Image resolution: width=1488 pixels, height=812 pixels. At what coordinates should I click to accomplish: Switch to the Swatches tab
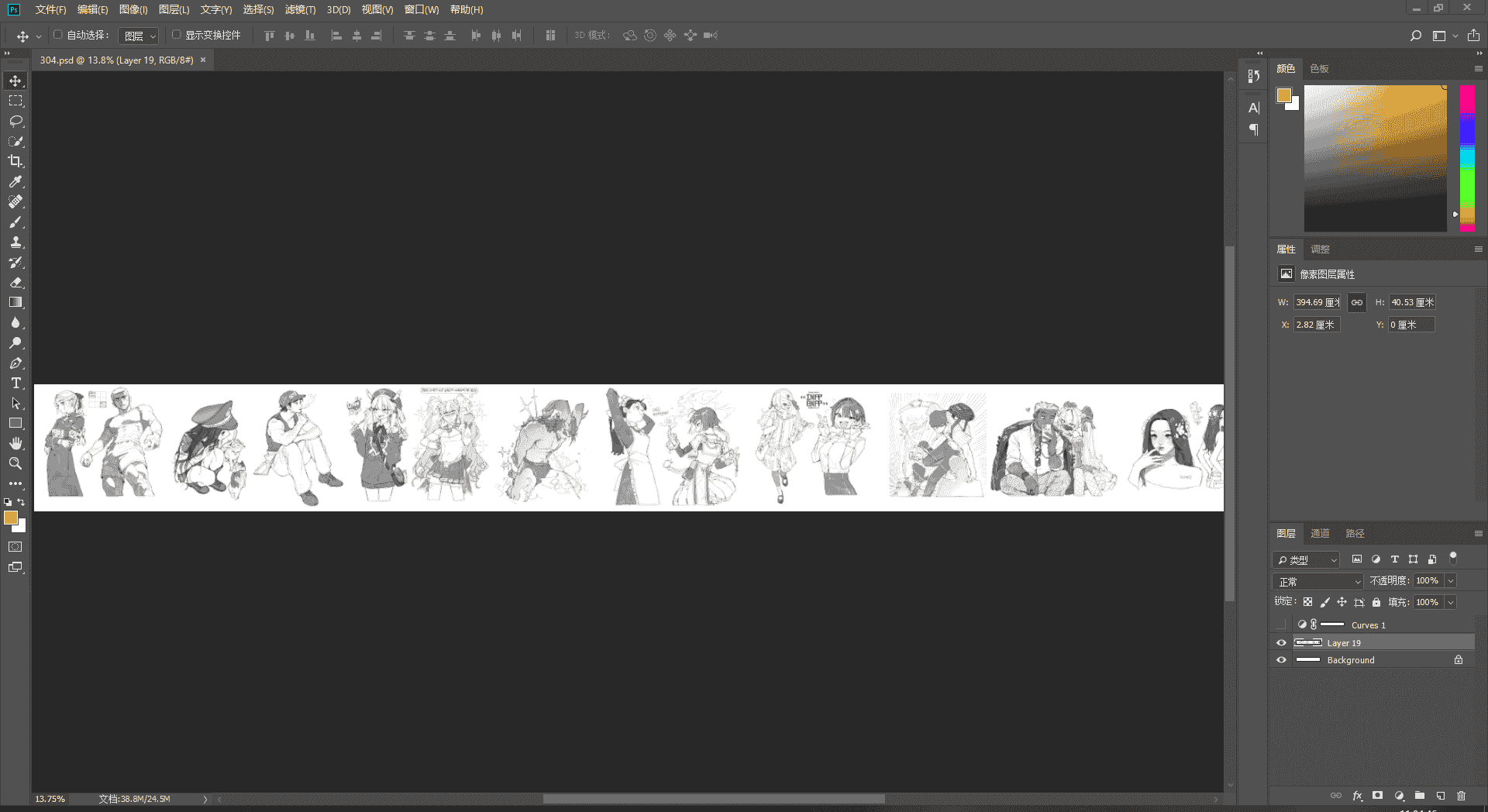click(1319, 69)
